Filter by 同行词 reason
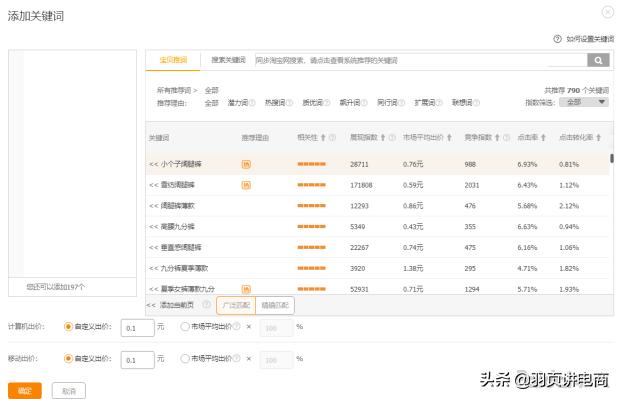This screenshot has width=620, height=399. click(388, 103)
